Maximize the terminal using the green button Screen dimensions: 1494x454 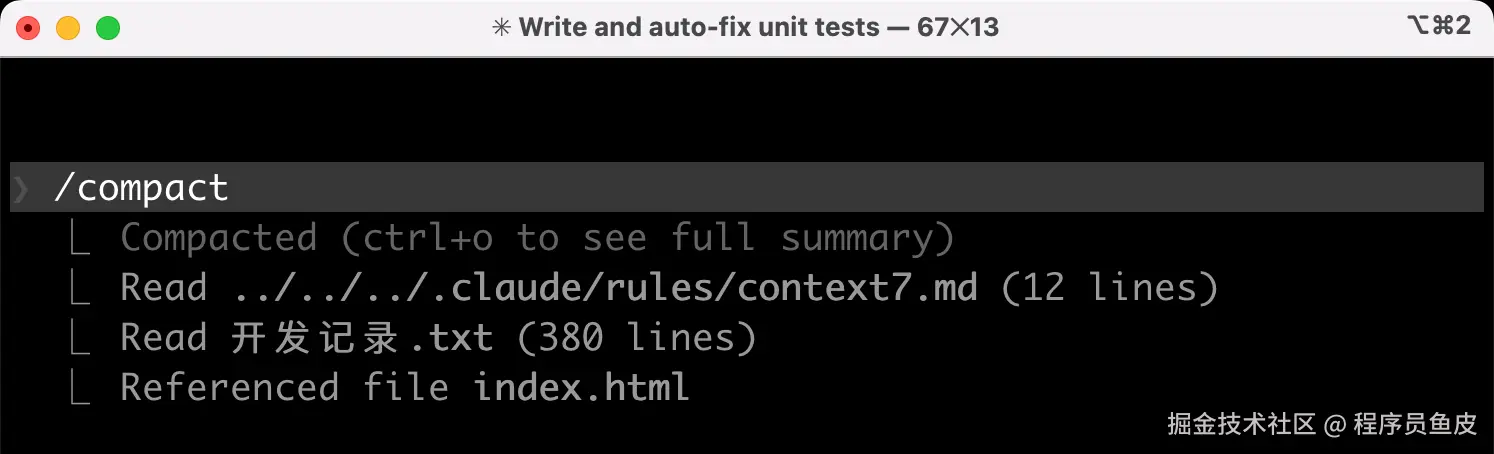[108, 28]
